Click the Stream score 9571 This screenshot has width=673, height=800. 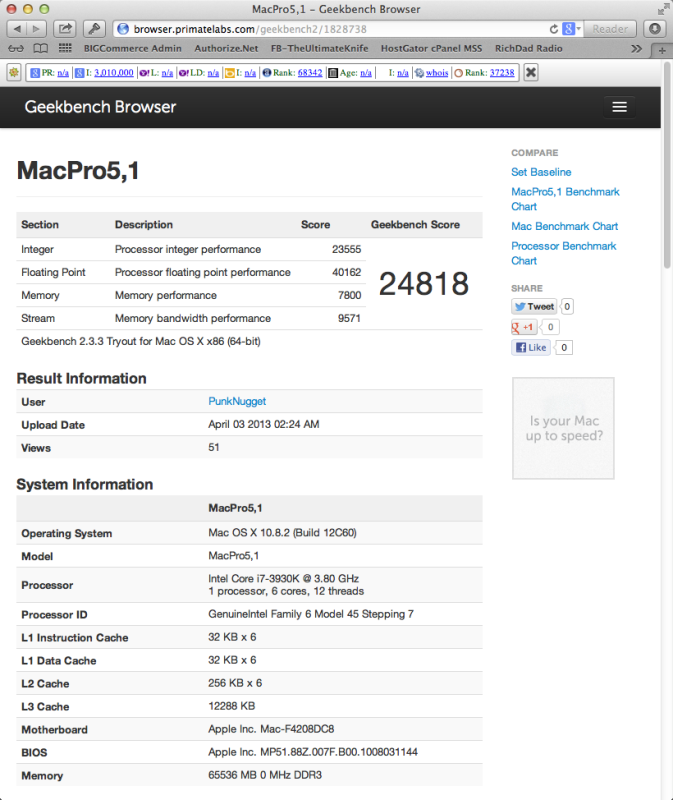[350, 318]
